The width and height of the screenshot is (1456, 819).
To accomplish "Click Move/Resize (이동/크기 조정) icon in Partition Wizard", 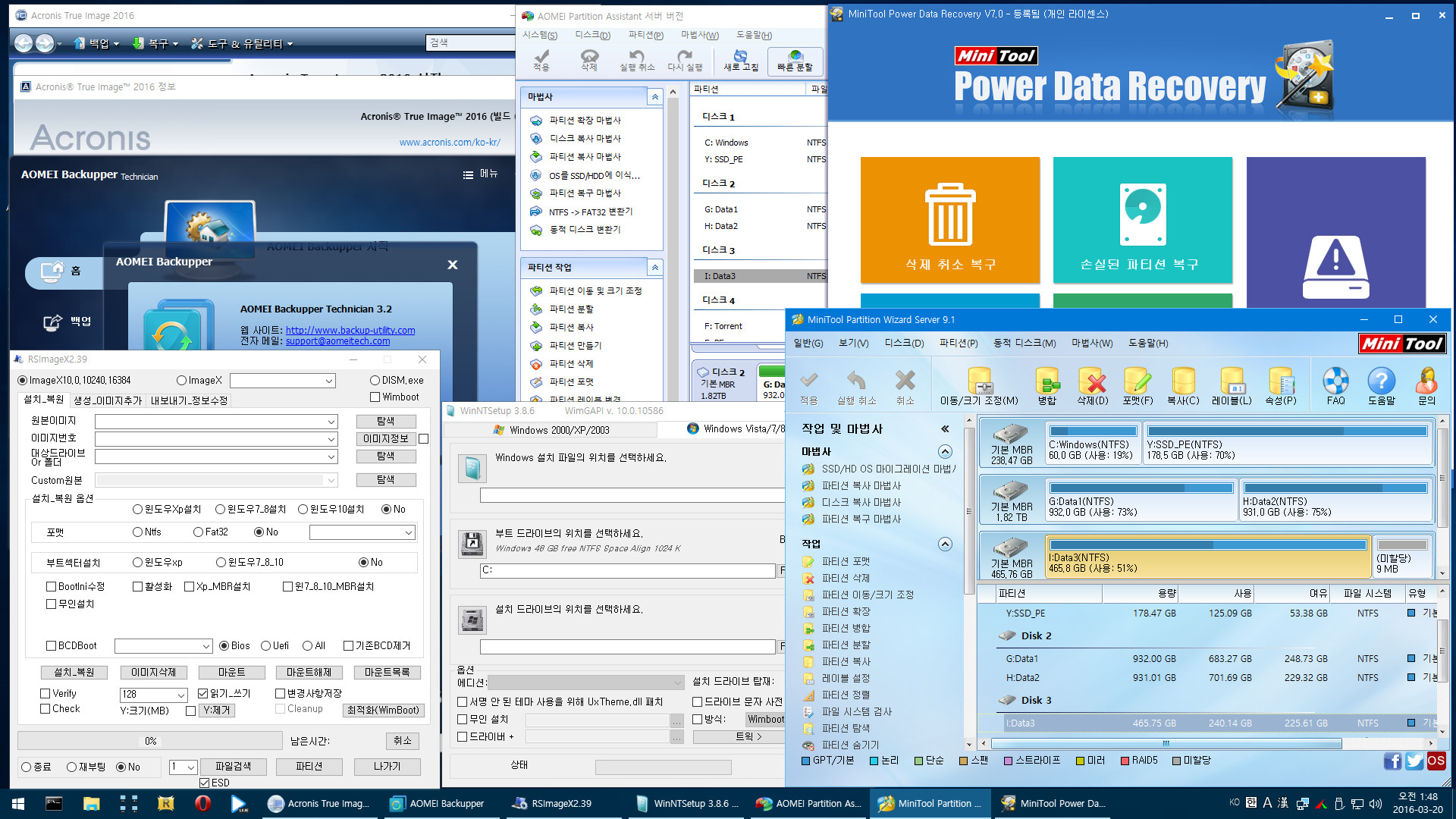I will coord(979,387).
